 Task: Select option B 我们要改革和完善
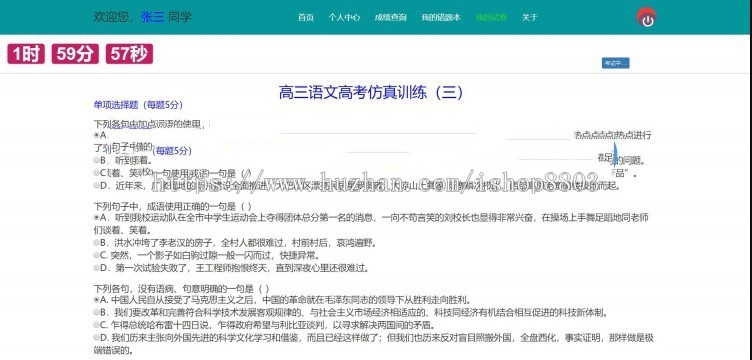click(x=97, y=313)
